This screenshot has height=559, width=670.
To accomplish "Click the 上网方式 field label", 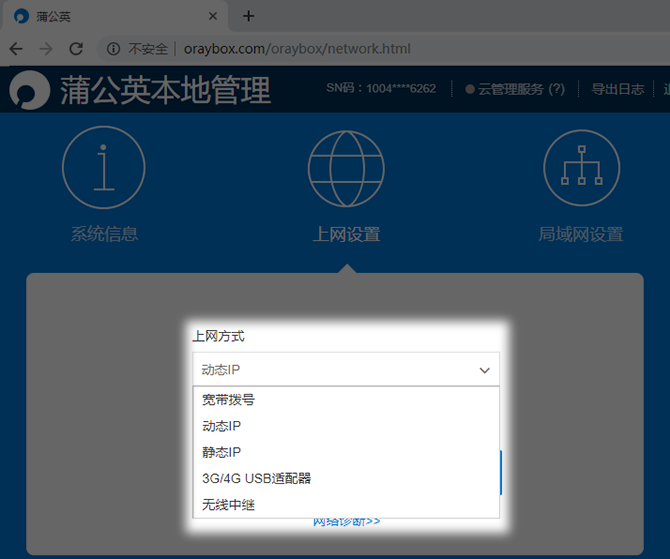I will (x=218, y=336).
